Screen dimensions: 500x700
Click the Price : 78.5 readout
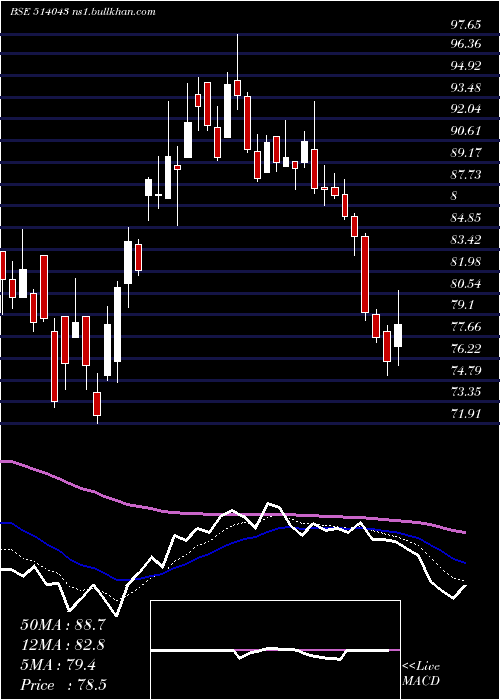[63, 685]
